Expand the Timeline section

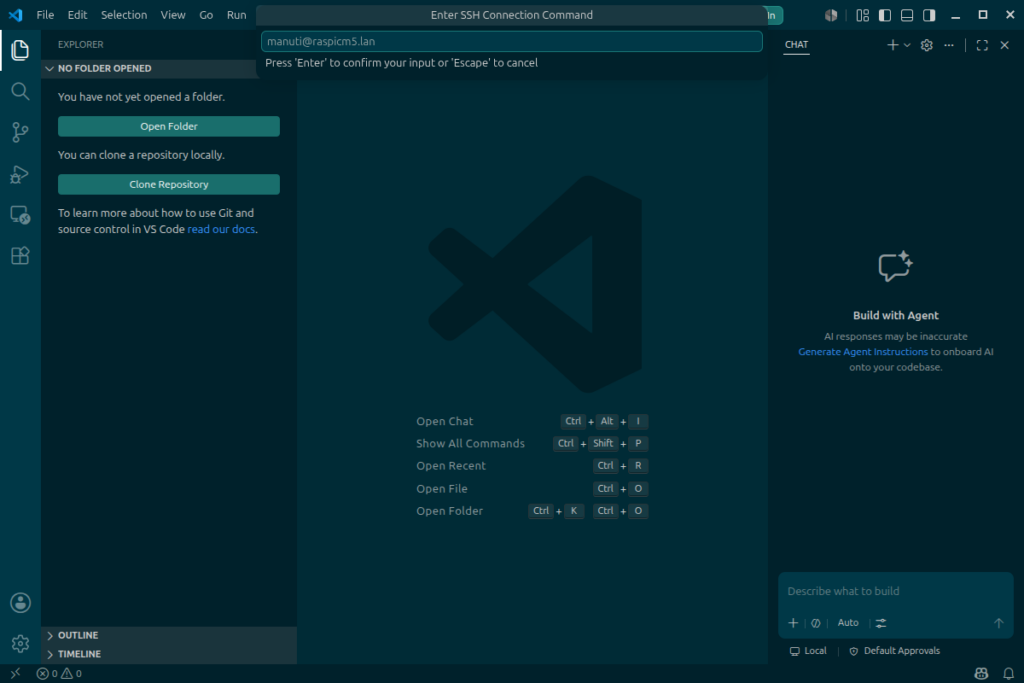coord(169,654)
